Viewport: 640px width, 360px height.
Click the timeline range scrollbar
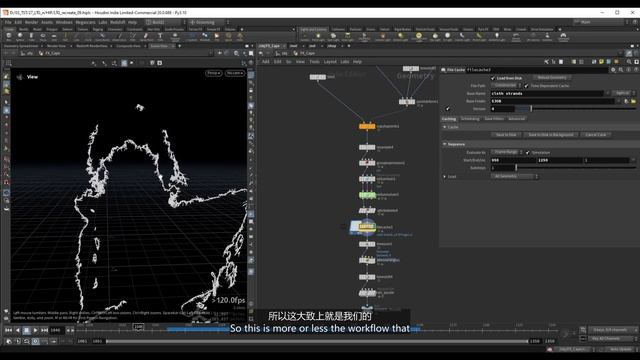(x=317, y=341)
